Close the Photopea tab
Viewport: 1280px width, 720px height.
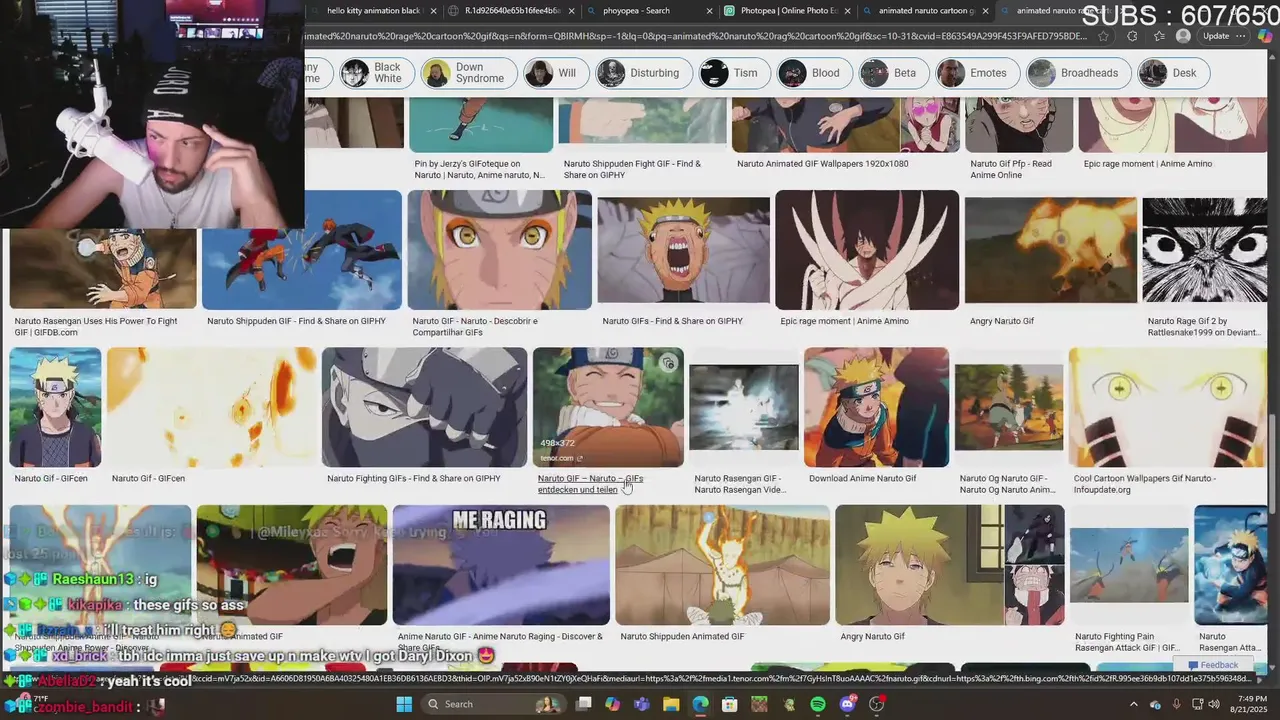848,11
